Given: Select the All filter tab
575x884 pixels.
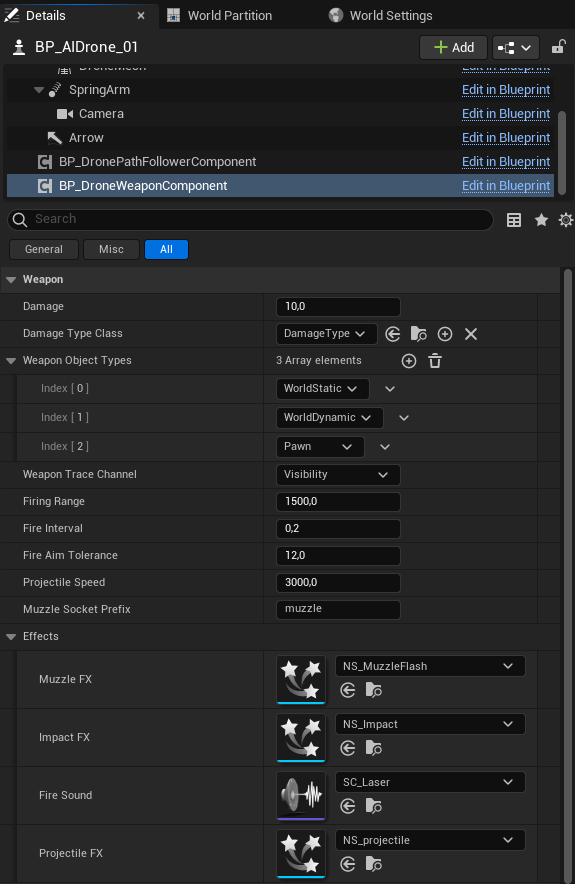Looking at the screenshot, I should pyautogui.click(x=166, y=249).
